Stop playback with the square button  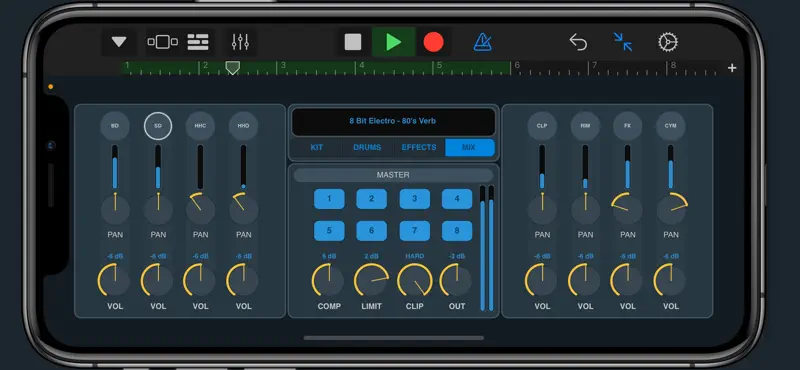click(x=353, y=42)
